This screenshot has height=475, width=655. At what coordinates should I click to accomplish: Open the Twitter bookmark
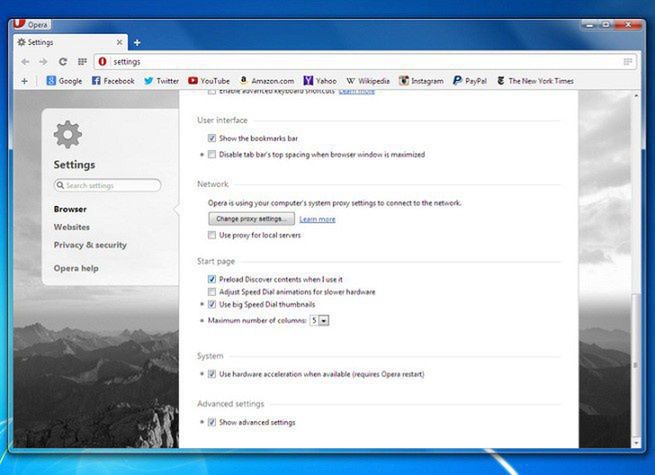coord(162,81)
